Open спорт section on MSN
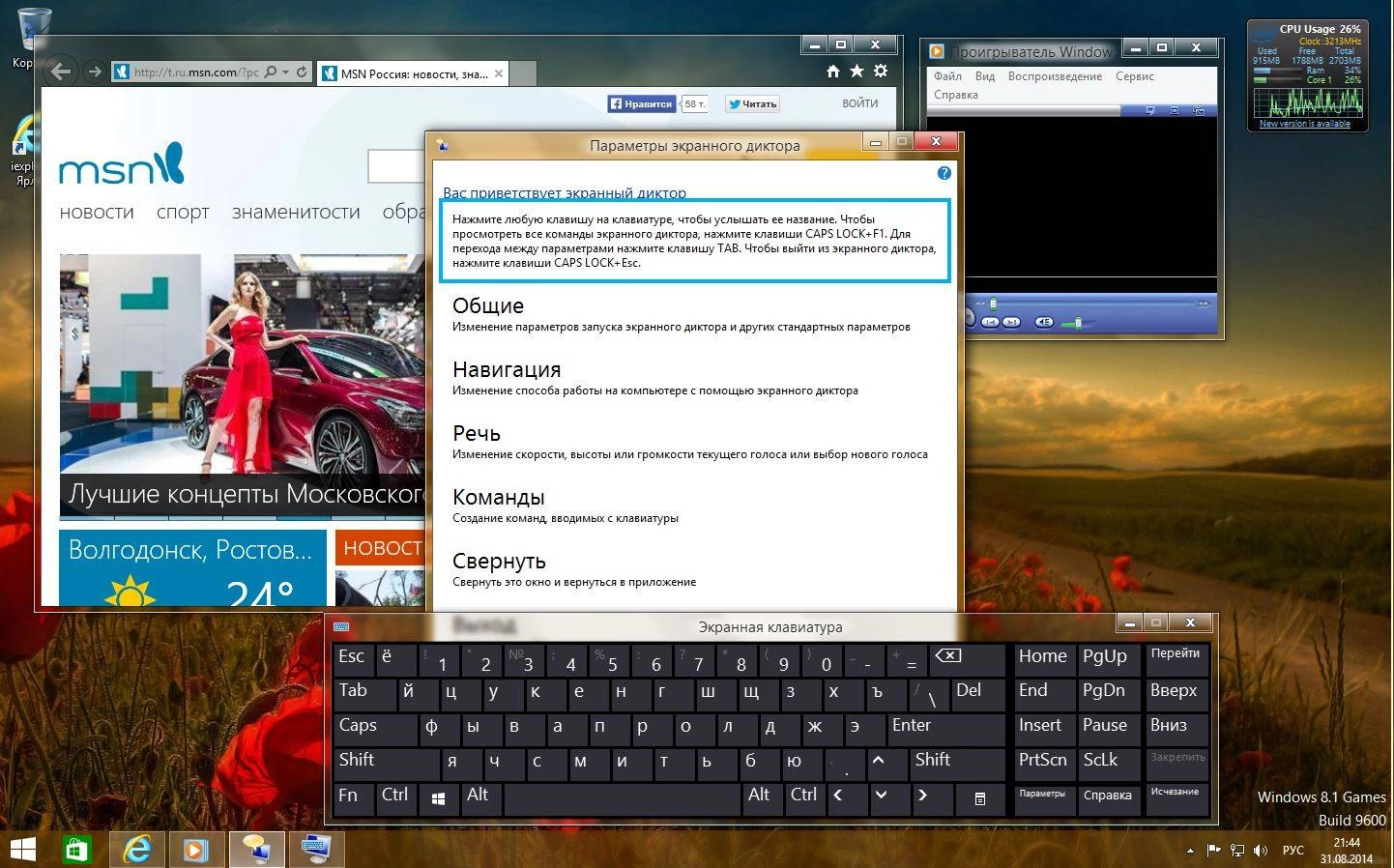The height and width of the screenshot is (868, 1394). tap(183, 212)
